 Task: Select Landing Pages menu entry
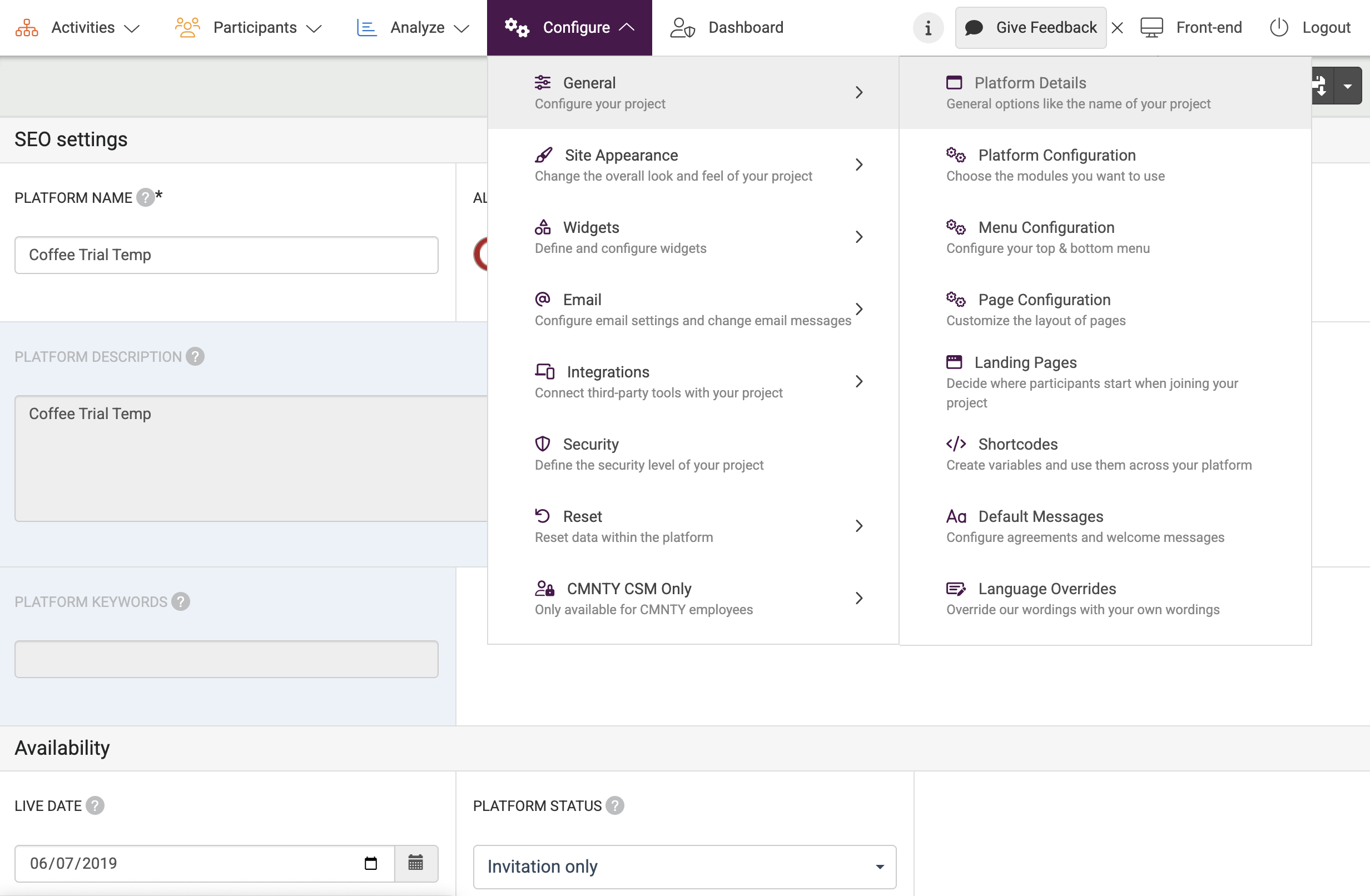coord(1025,362)
